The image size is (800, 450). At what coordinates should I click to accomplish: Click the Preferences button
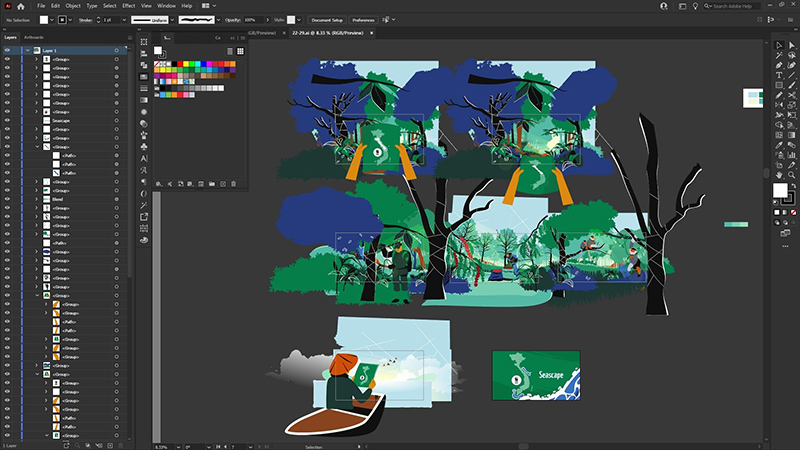[363, 20]
